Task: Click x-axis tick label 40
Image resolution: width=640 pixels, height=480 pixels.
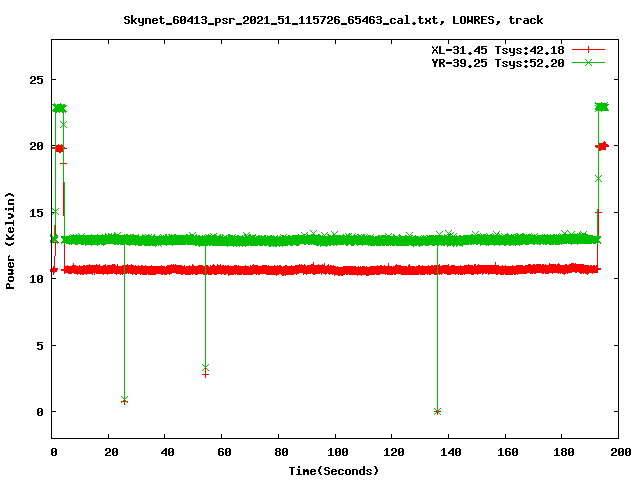Action: [167, 452]
